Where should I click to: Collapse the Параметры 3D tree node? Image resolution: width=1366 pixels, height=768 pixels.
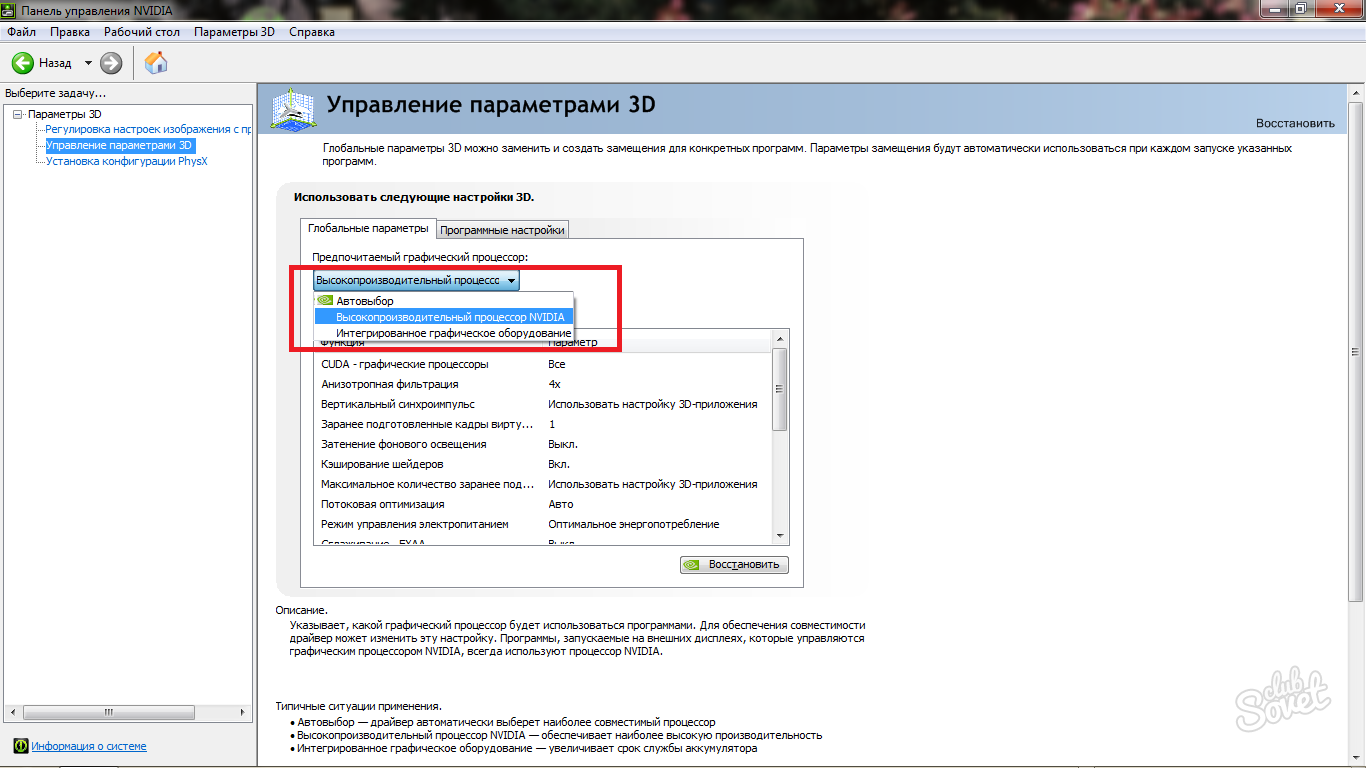point(17,114)
